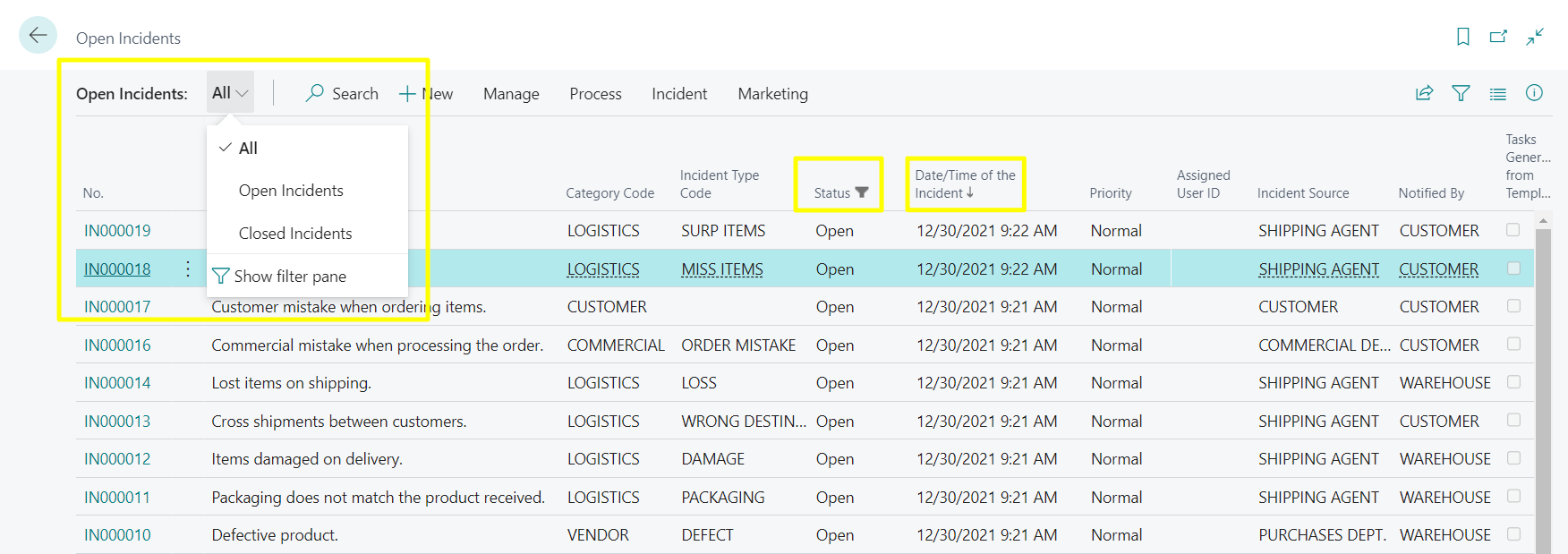Screen dimensions: 1568x554
Task: Open incident IN000019
Action: pyautogui.click(x=117, y=231)
